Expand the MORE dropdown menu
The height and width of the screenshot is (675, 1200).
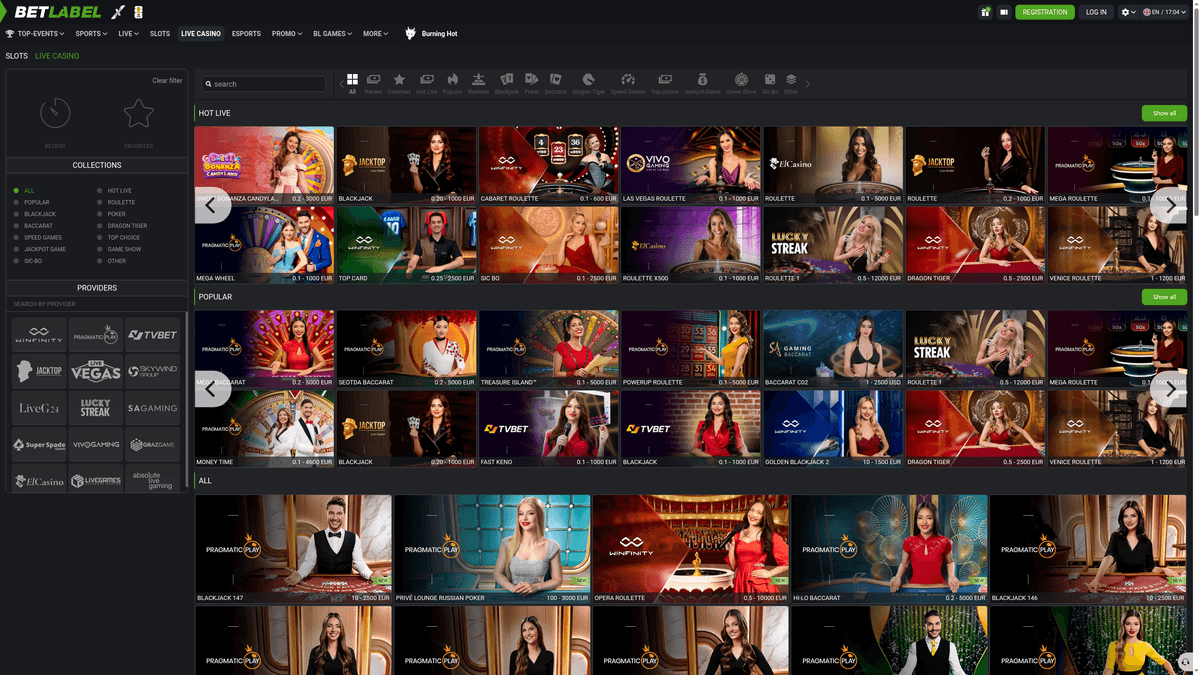[375, 34]
